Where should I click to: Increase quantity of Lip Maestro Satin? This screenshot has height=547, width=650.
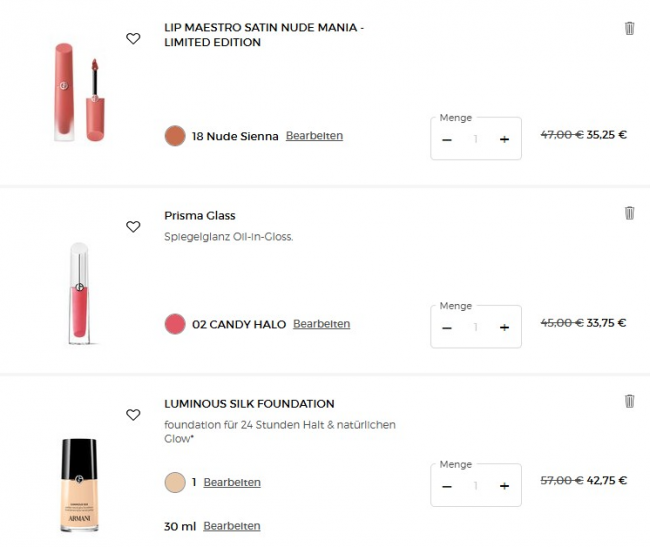[x=504, y=140]
